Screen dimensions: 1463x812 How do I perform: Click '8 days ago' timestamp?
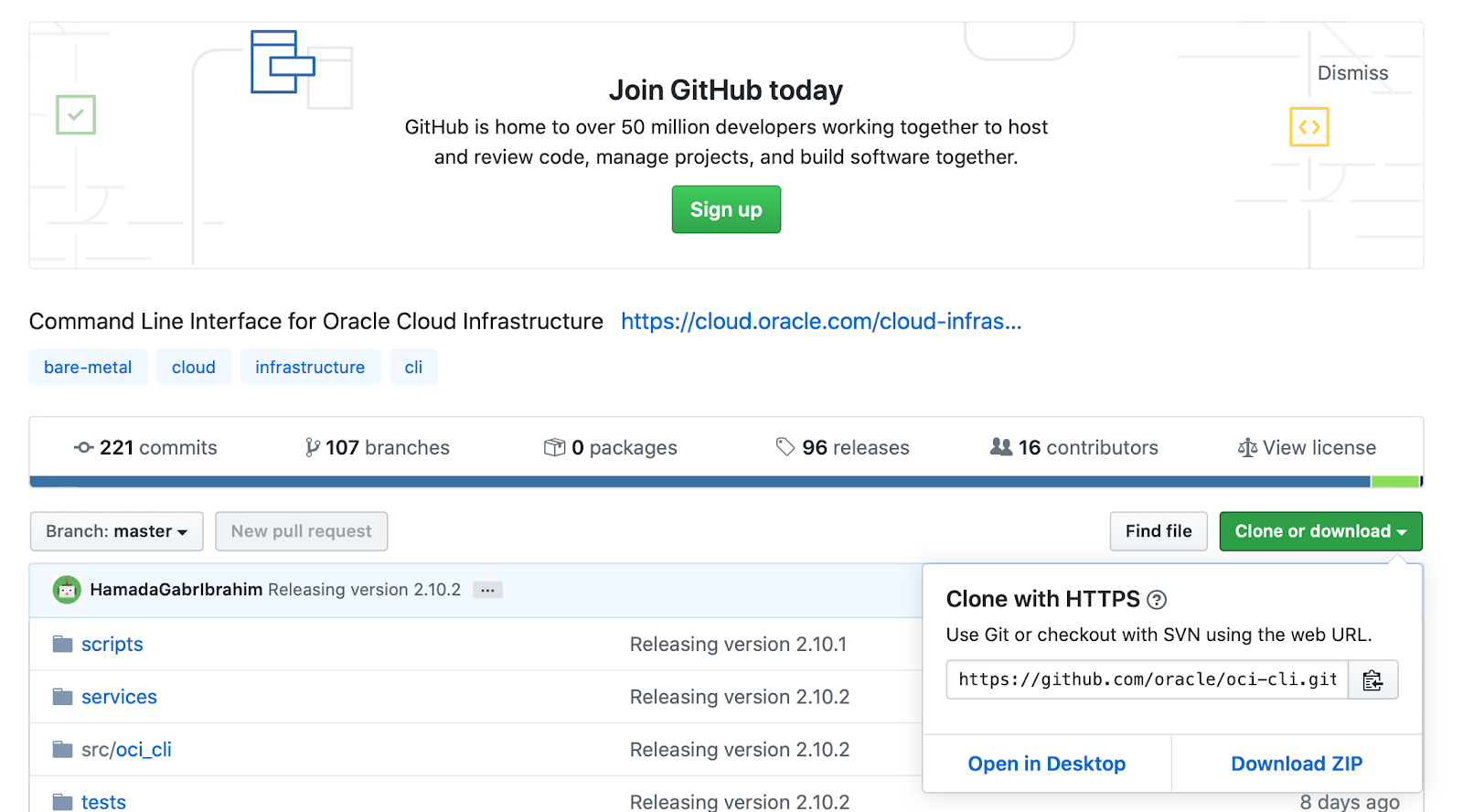(x=1350, y=802)
